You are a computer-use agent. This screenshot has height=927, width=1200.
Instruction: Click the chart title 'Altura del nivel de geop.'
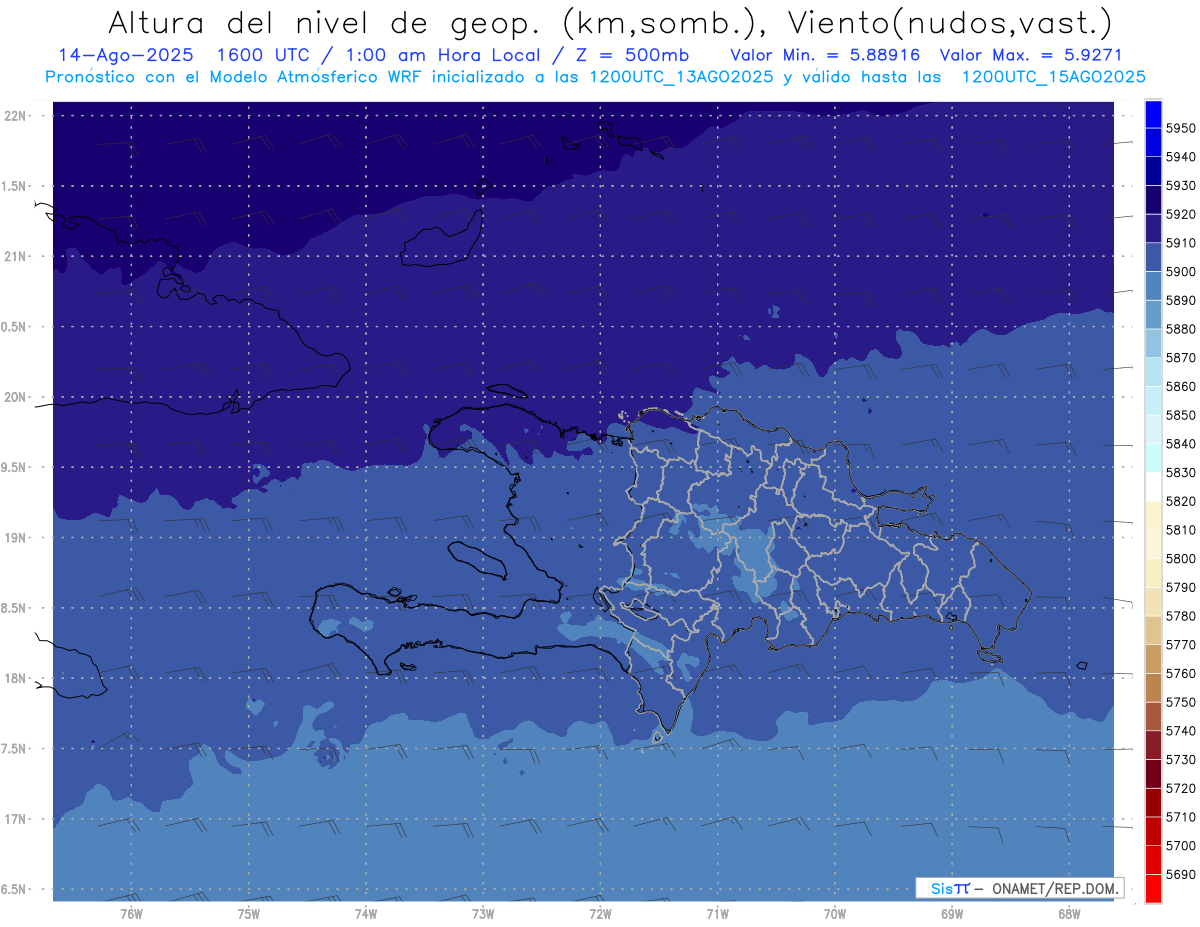[324, 23]
